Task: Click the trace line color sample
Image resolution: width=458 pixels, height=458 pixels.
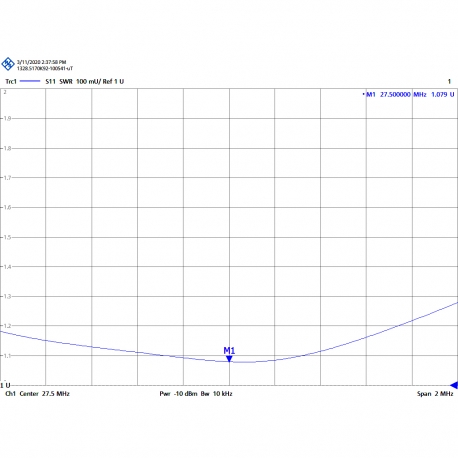Action: click(30, 81)
